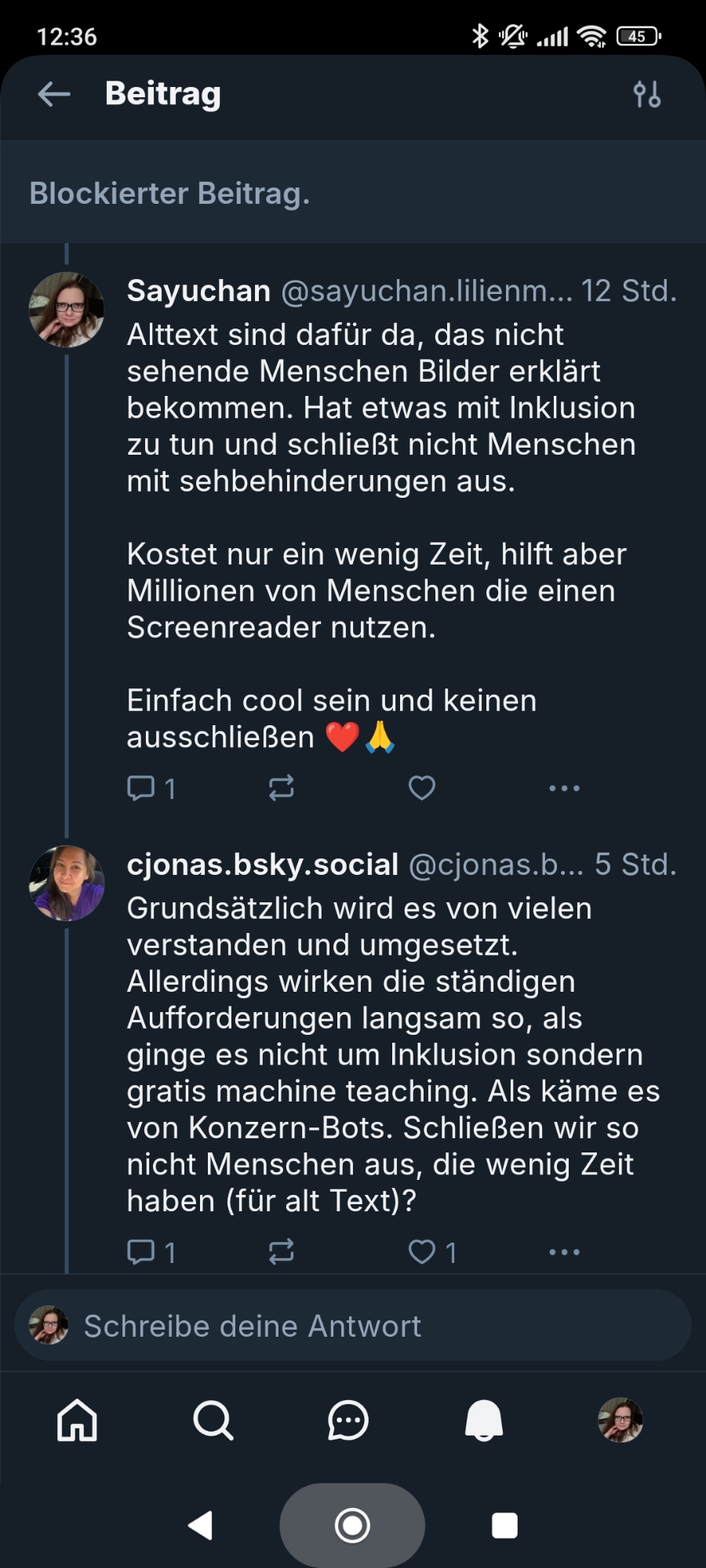Focus the 'Schreibe deine Antwort' reply field

[353, 1326]
